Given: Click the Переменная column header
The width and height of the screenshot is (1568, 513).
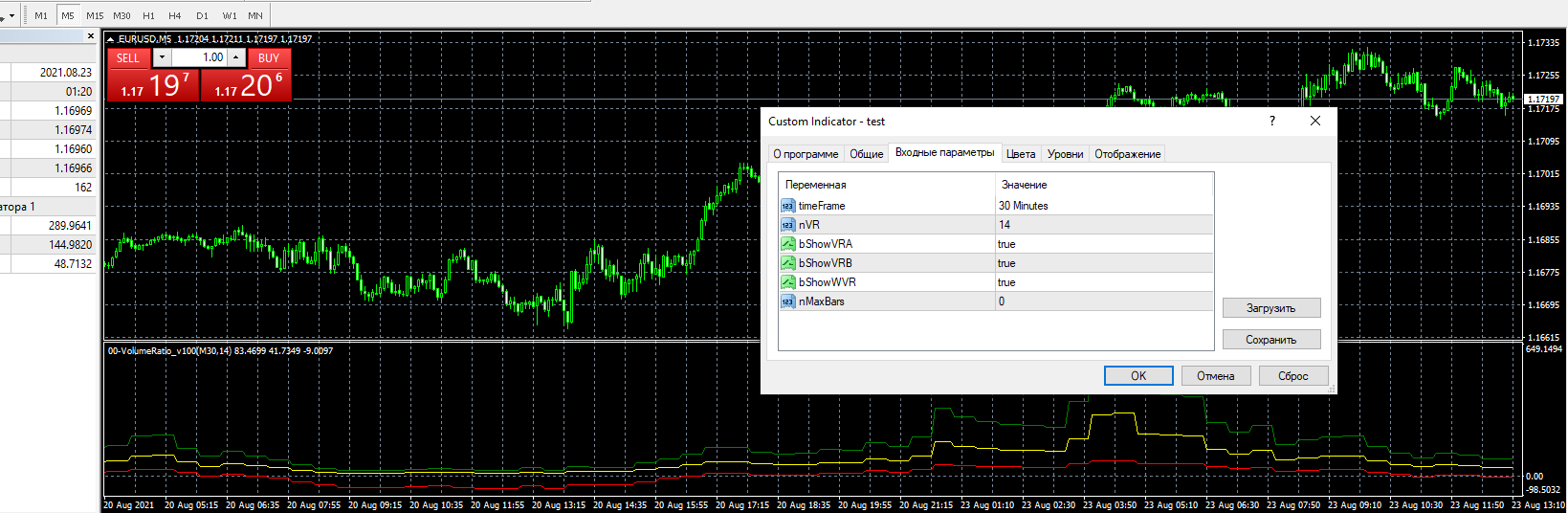Looking at the screenshot, I should click(x=887, y=185).
